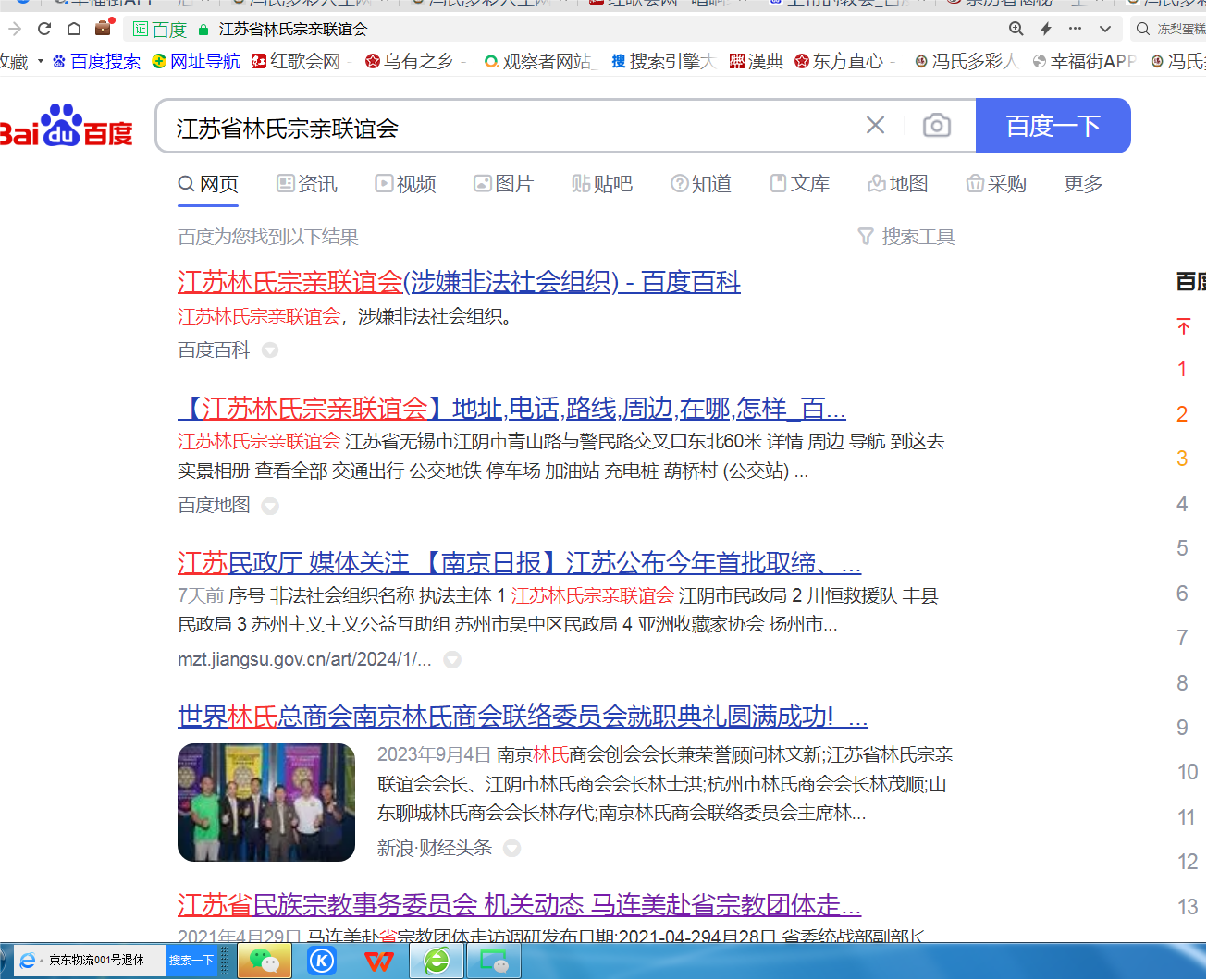The image size is (1207, 980).
Task: Click the back-to-top arrow in sidebar
Action: pyautogui.click(x=1183, y=326)
